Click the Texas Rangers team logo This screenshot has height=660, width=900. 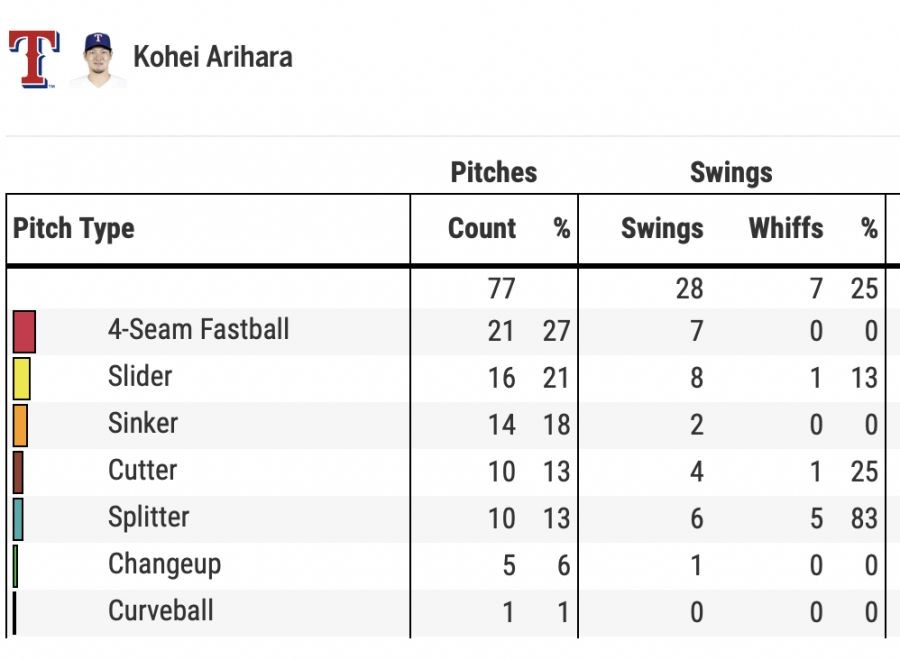34,59
